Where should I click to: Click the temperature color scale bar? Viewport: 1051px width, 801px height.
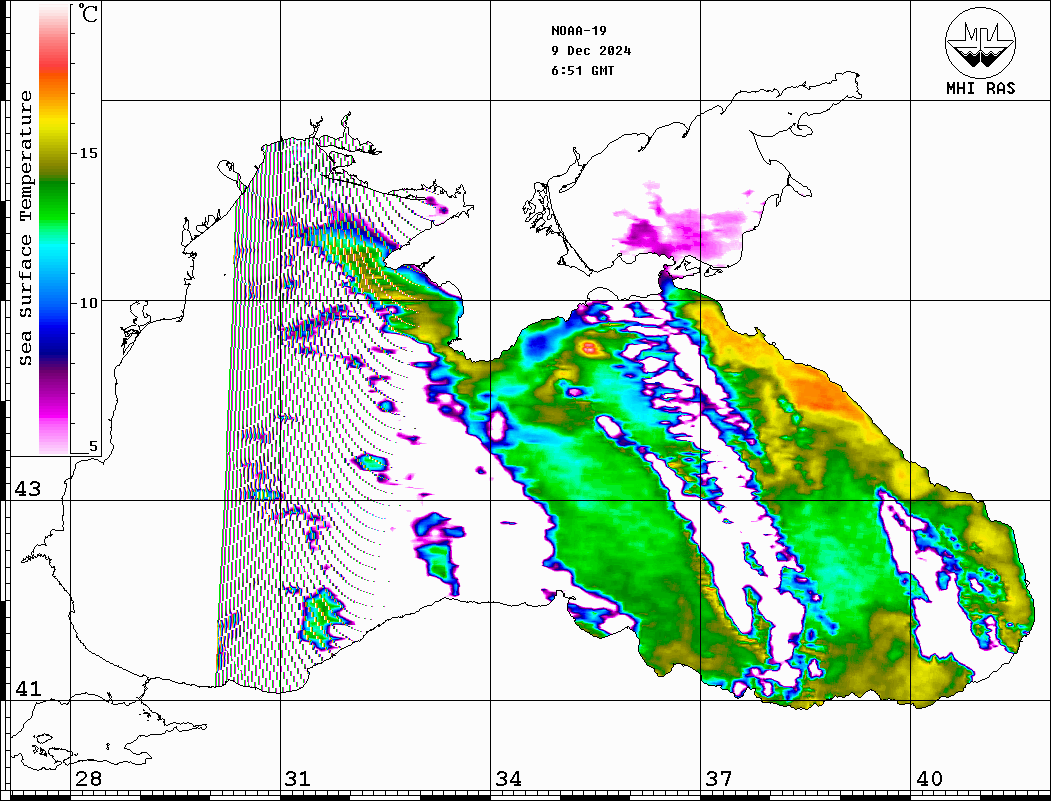coord(54,229)
